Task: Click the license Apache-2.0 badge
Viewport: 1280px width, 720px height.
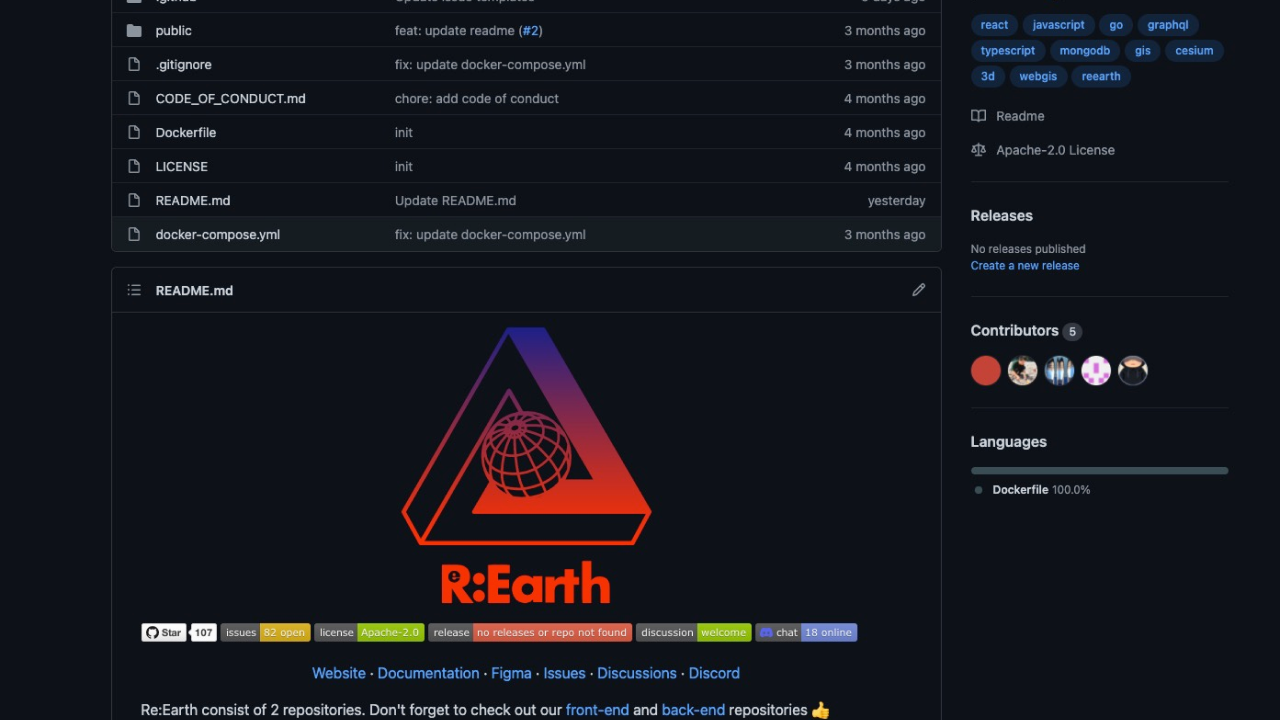Action: coord(369,632)
